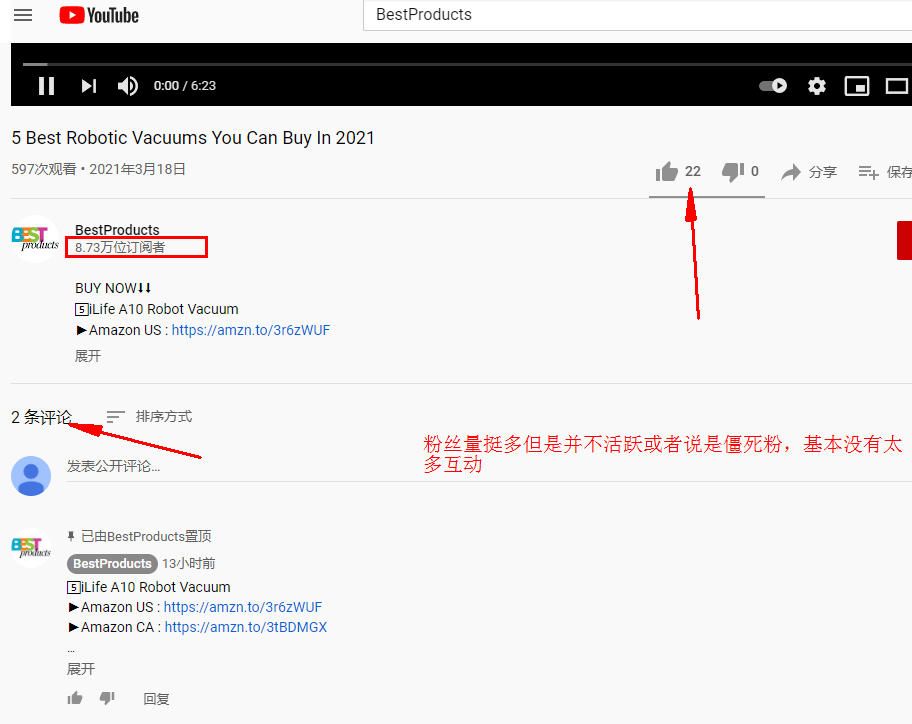Open pinned comment author avatar
This screenshot has height=724, width=912.
31,547
